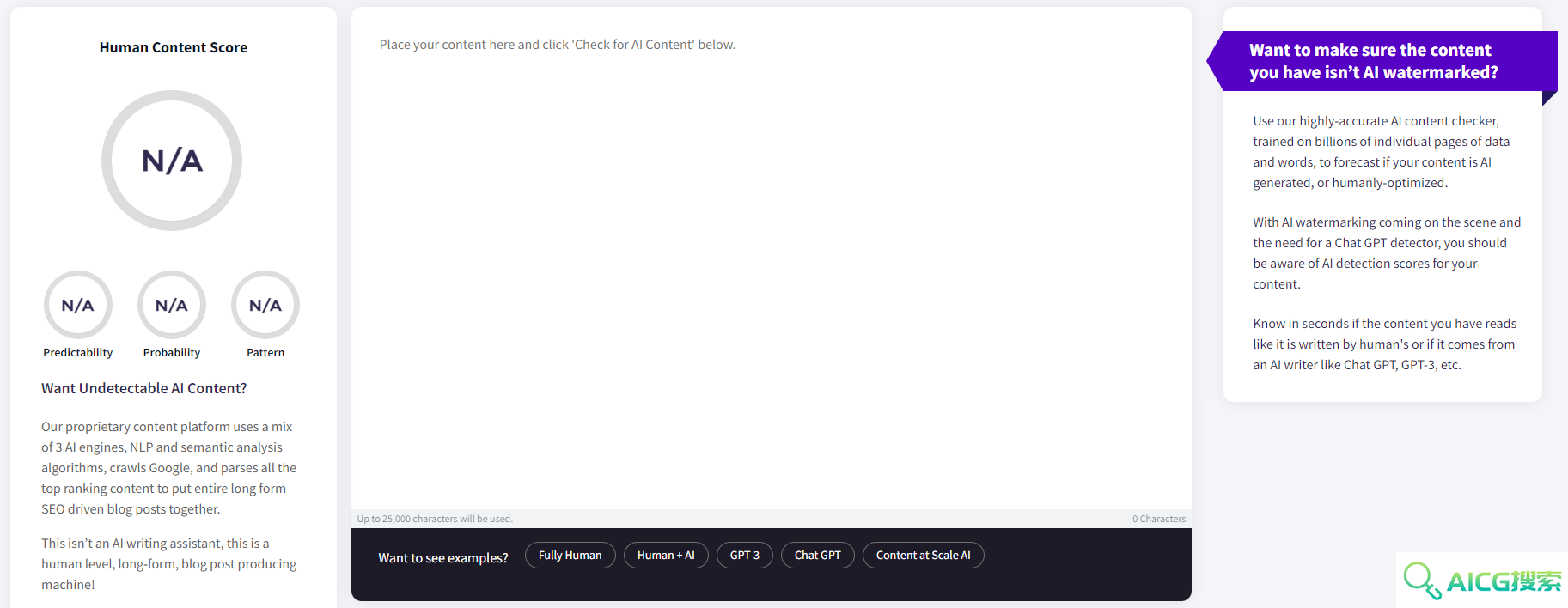Click paragraph starting 'Know in seconds if'
Image resolution: width=1568 pixels, height=608 pixels.
1385,344
